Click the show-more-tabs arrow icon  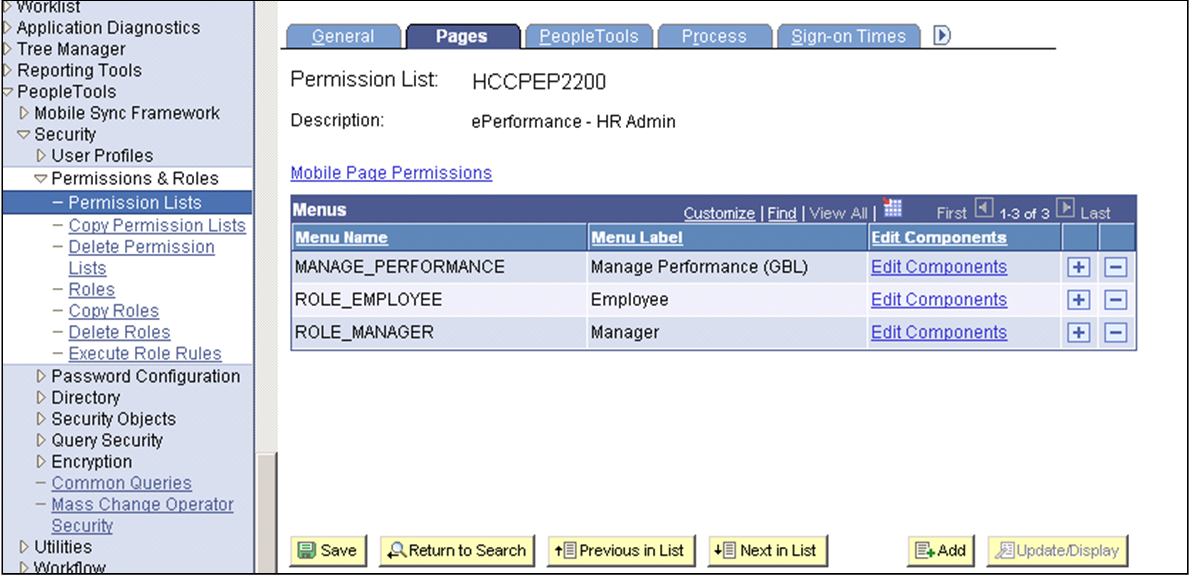941,33
